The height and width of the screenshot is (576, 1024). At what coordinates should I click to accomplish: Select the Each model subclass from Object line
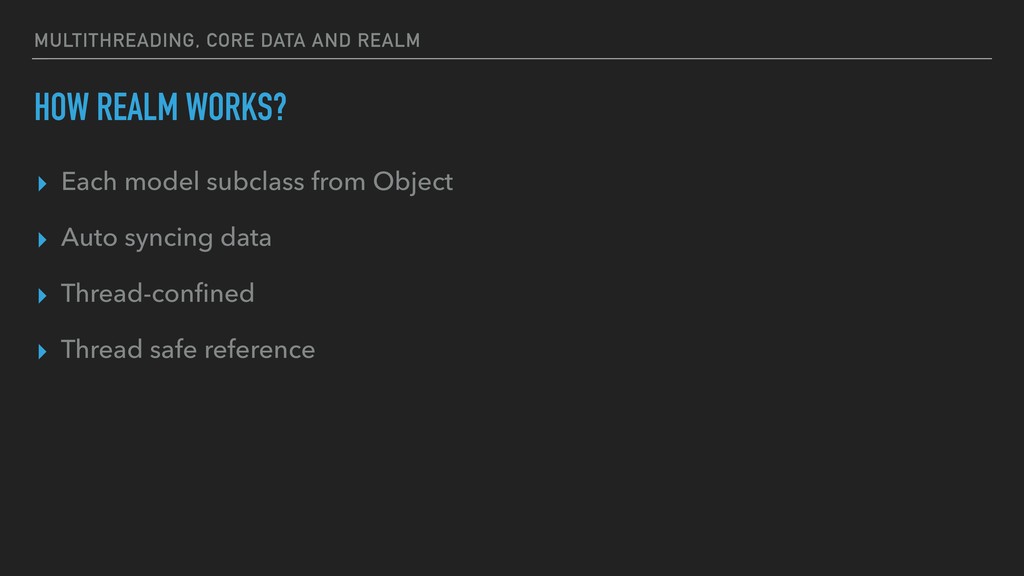(x=257, y=182)
